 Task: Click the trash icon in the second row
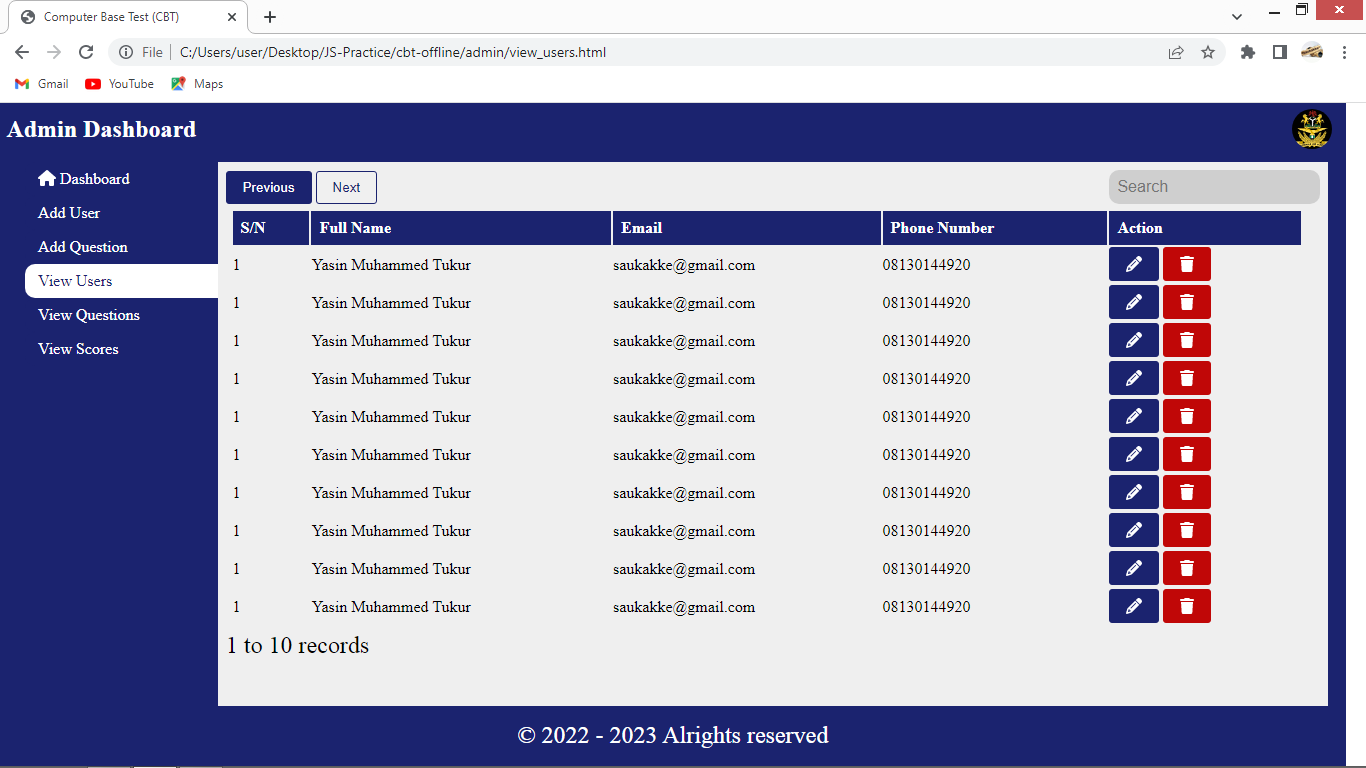(1187, 302)
